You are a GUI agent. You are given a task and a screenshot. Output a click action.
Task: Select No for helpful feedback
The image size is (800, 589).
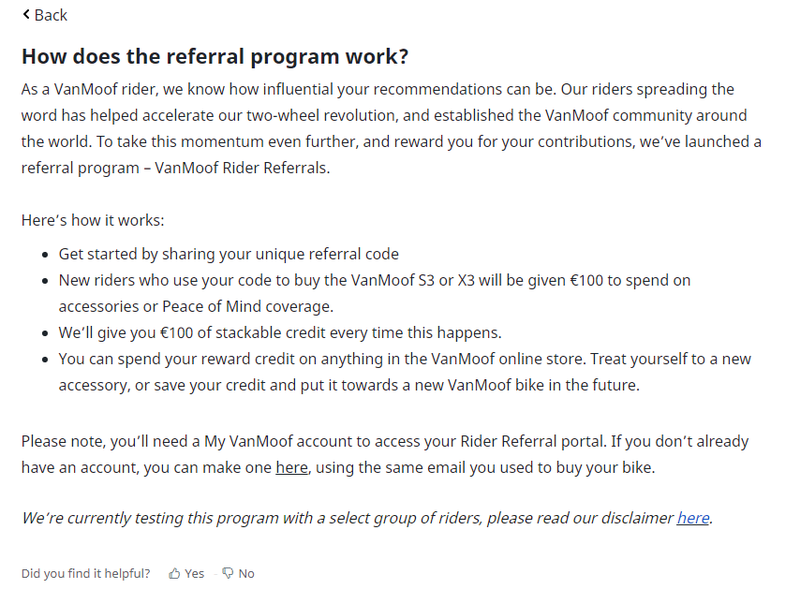pyautogui.click(x=246, y=574)
